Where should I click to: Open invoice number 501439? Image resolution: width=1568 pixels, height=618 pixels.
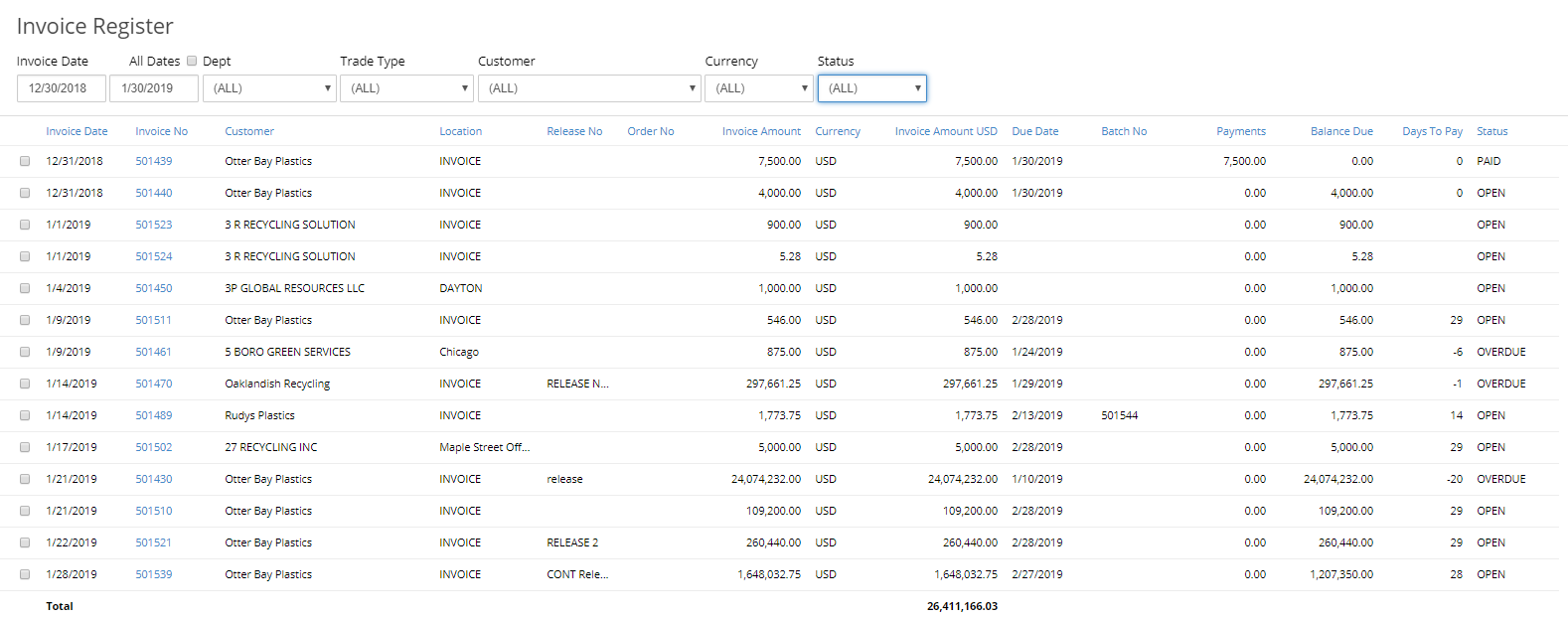click(x=154, y=161)
